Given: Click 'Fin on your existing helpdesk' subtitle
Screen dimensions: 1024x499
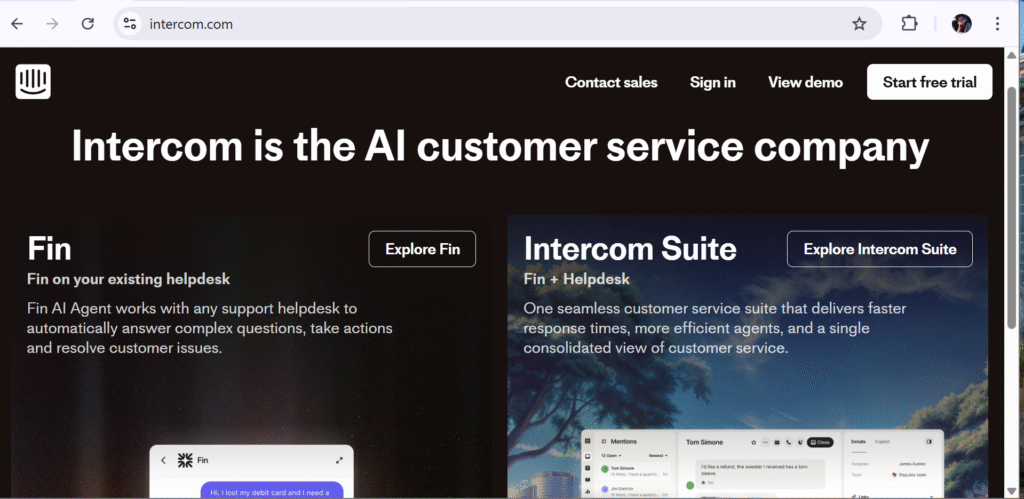Looking at the screenshot, I should pos(129,280).
